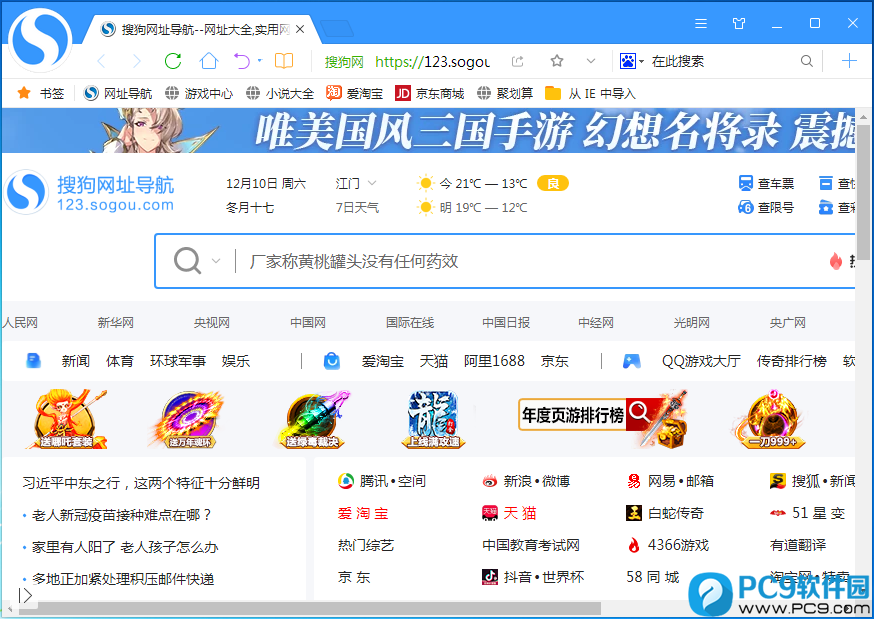This screenshot has width=874, height=619.
Task: Click the shopping bag category icon
Action: coord(332,360)
